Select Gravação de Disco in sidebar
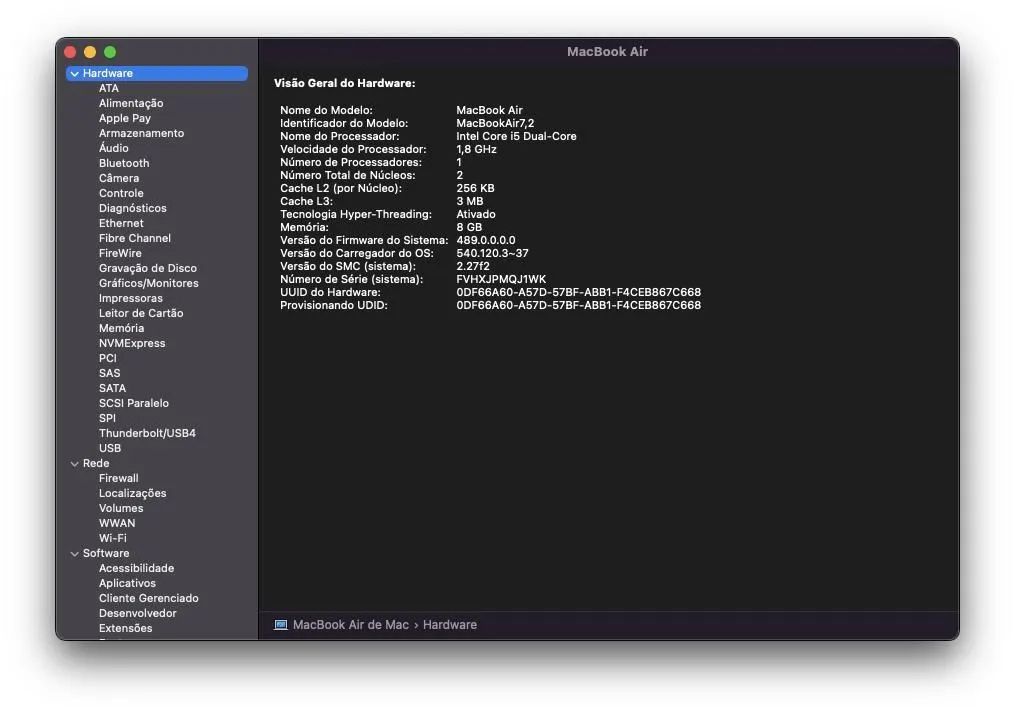Image resolution: width=1015 pixels, height=714 pixels. click(148, 268)
